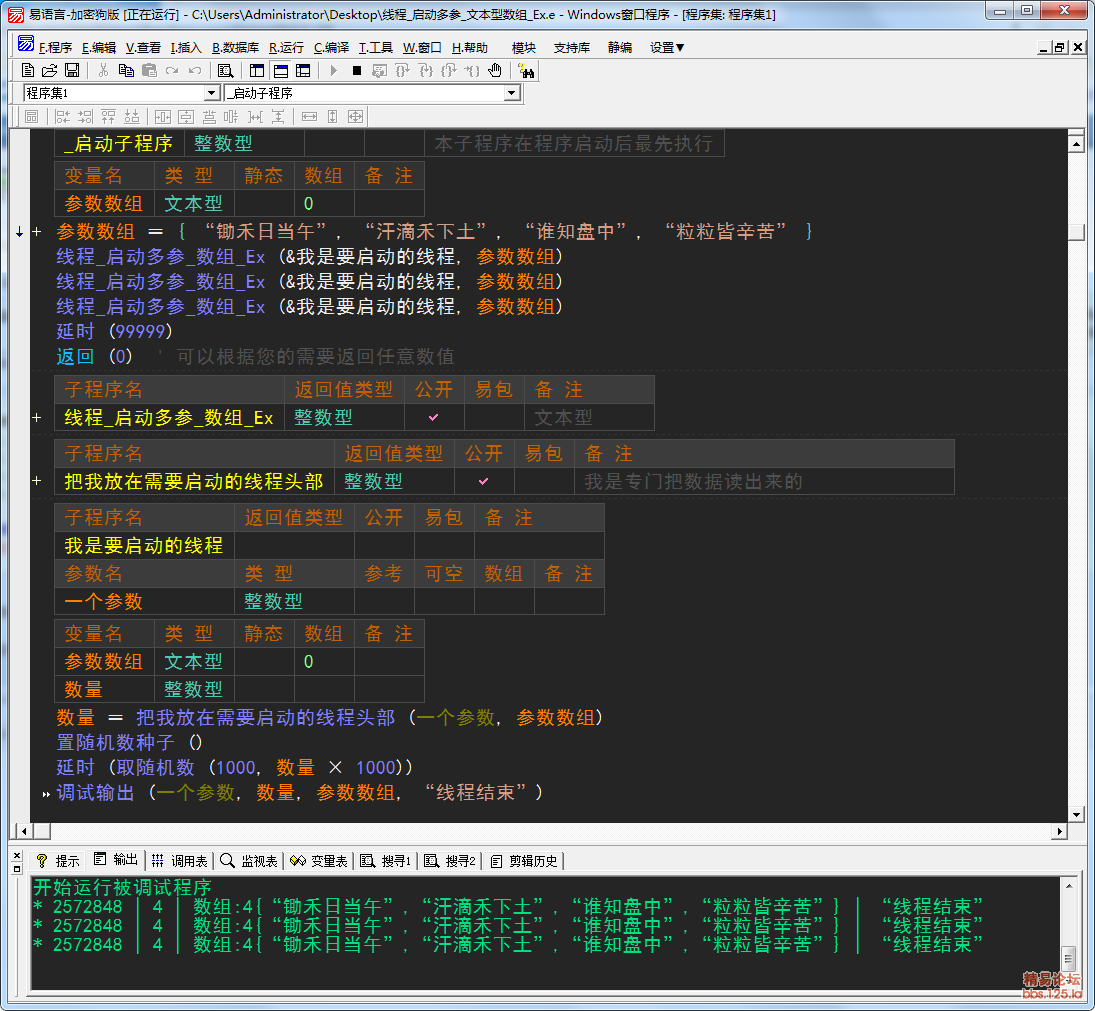Open the 程序集1 dropdown list
The height and width of the screenshot is (1011, 1095).
pos(211,93)
